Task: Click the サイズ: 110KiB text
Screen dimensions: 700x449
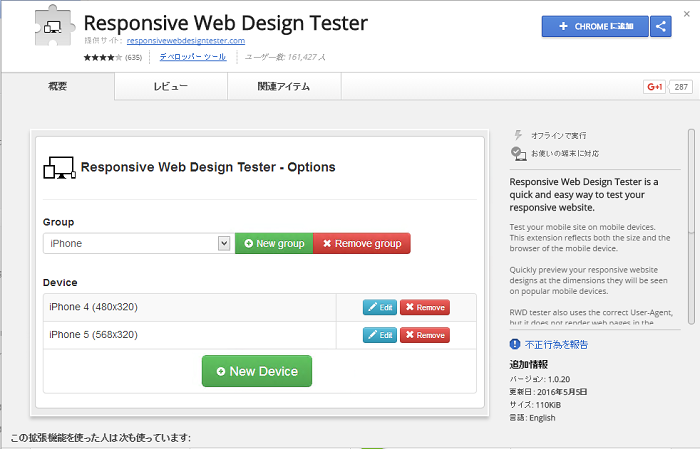Action: (x=535, y=405)
